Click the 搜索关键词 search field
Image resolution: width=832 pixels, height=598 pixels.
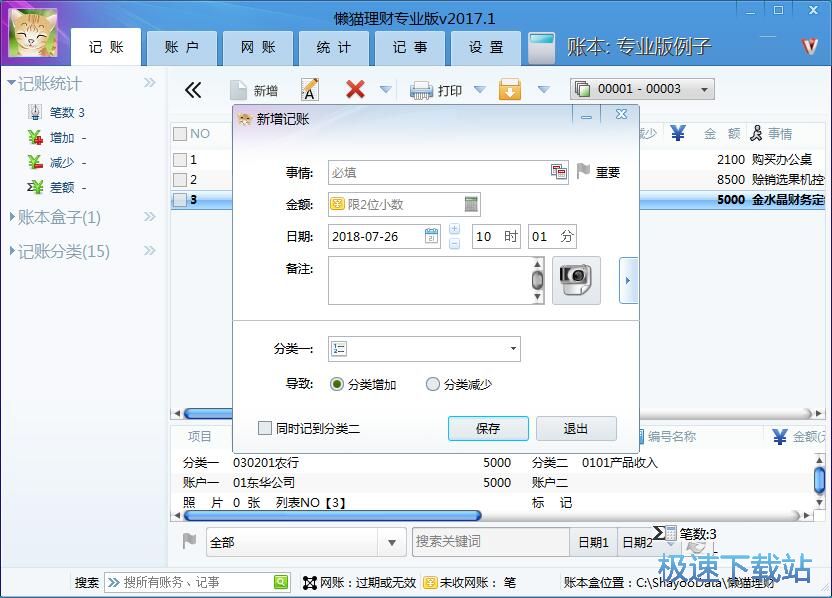click(491, 542)
